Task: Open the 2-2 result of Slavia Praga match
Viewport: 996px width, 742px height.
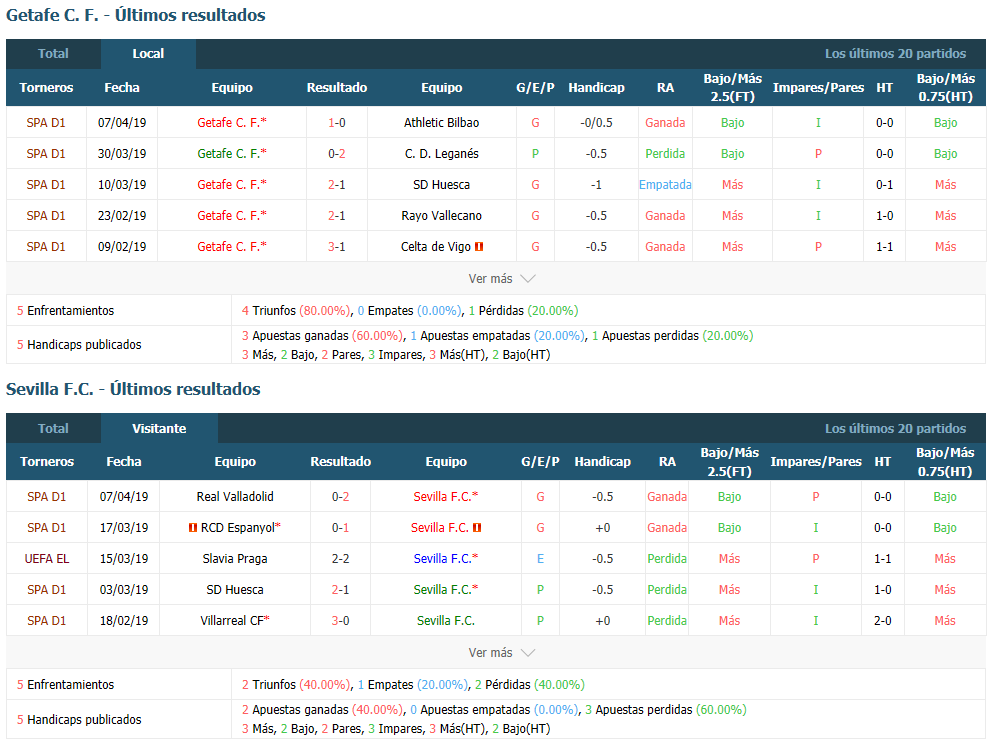Action: [340, 558]
